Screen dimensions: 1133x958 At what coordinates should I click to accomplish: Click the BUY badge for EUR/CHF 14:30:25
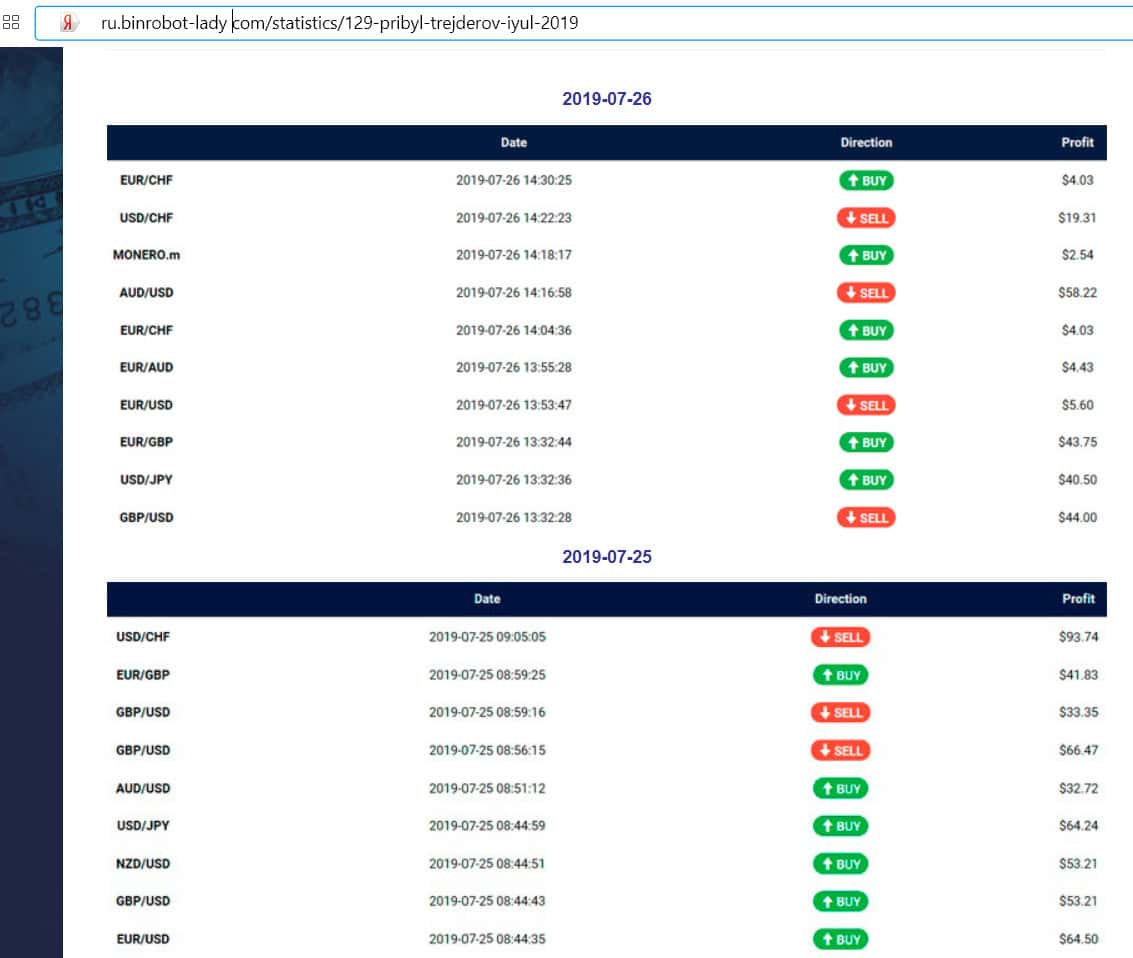[x=865, y=180]
